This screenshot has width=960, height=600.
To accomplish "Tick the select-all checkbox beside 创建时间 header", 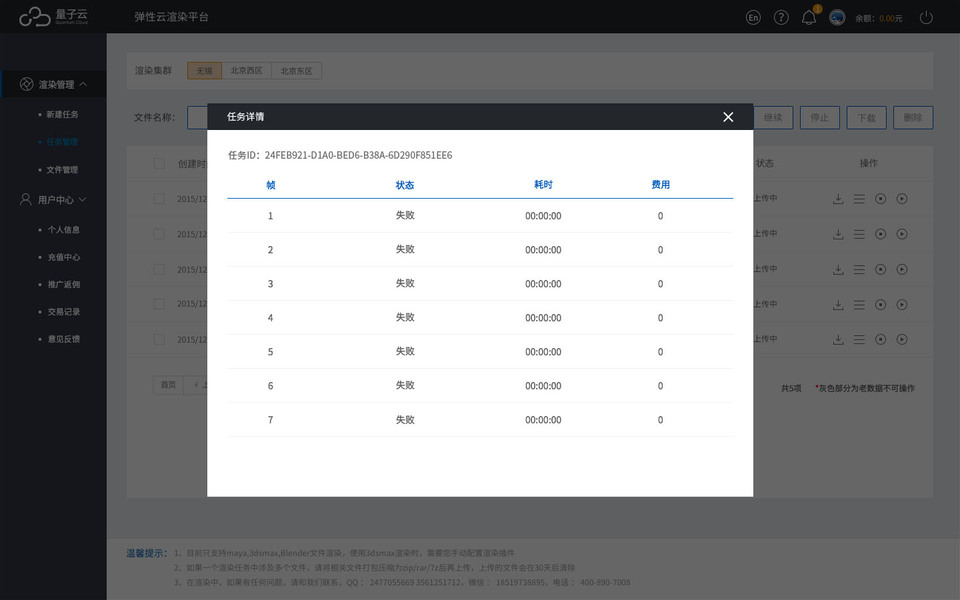I will (x=159, y=163).
